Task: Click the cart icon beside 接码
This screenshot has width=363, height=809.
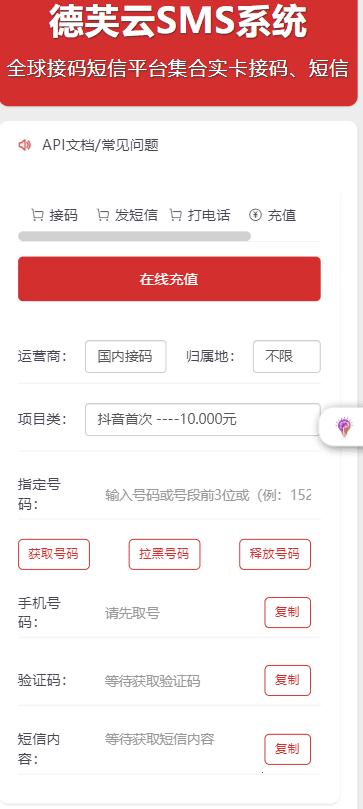Action: [x=38, y=215]
